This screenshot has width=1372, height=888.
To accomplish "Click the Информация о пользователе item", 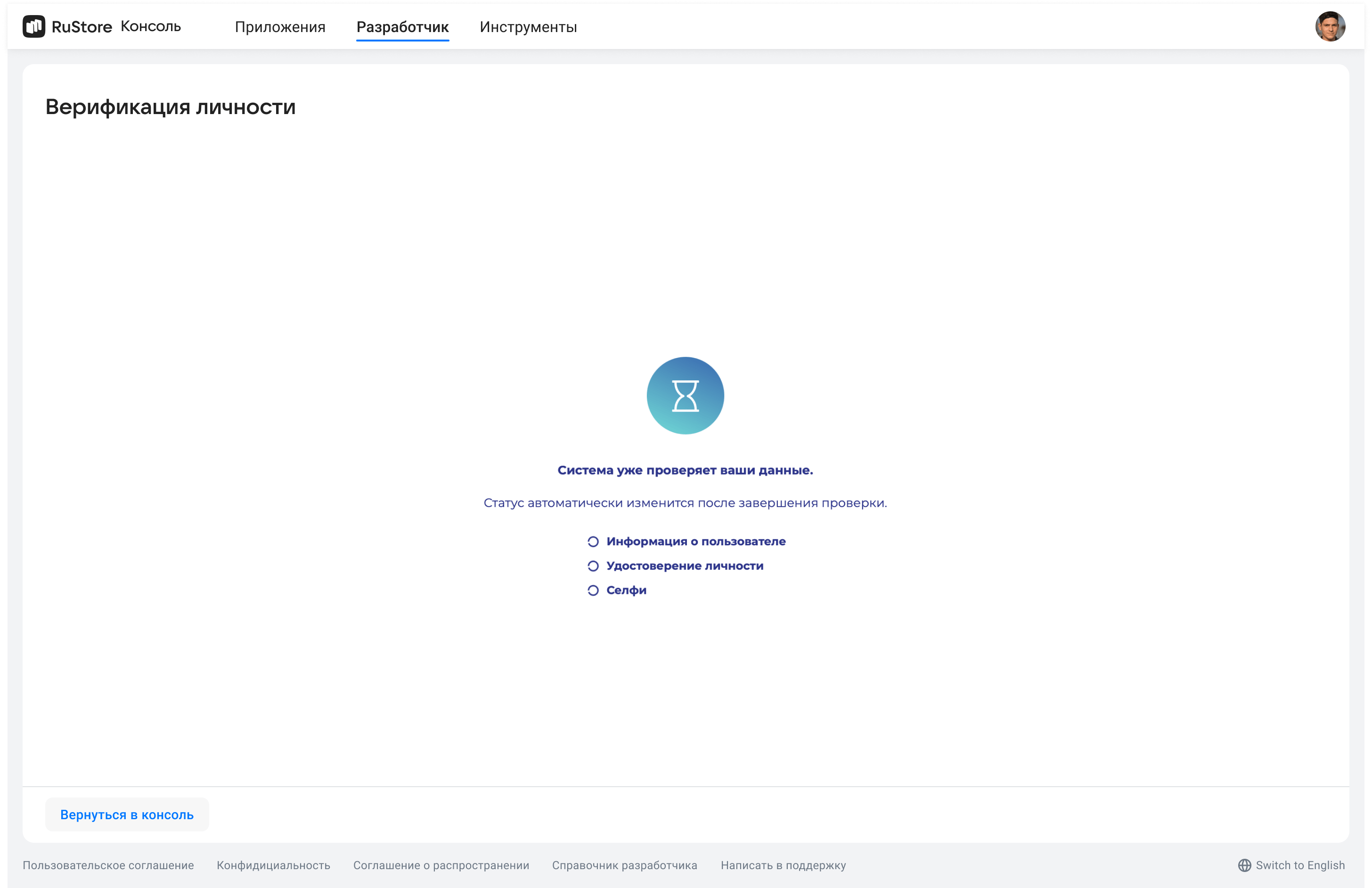I will pyautogui.click(x=696, y=542).
